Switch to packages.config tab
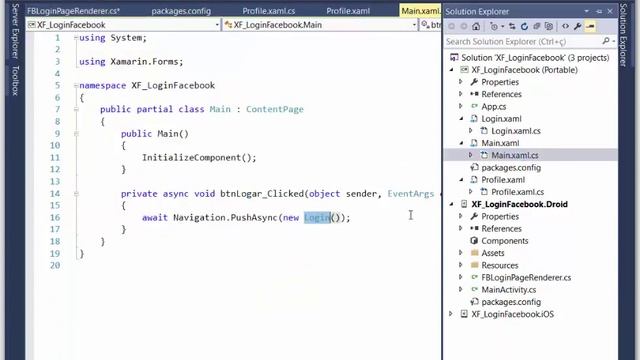640x360 pixels. point(181,11)
